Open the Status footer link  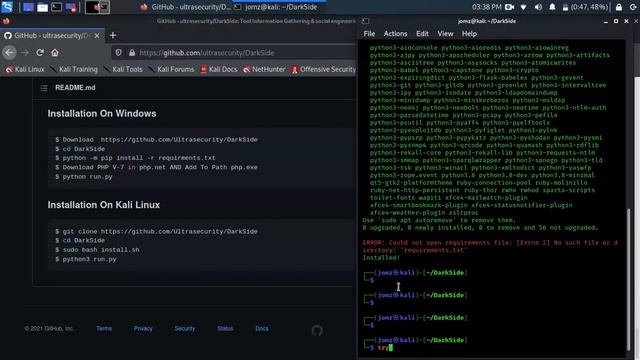(x=225, y=329)
